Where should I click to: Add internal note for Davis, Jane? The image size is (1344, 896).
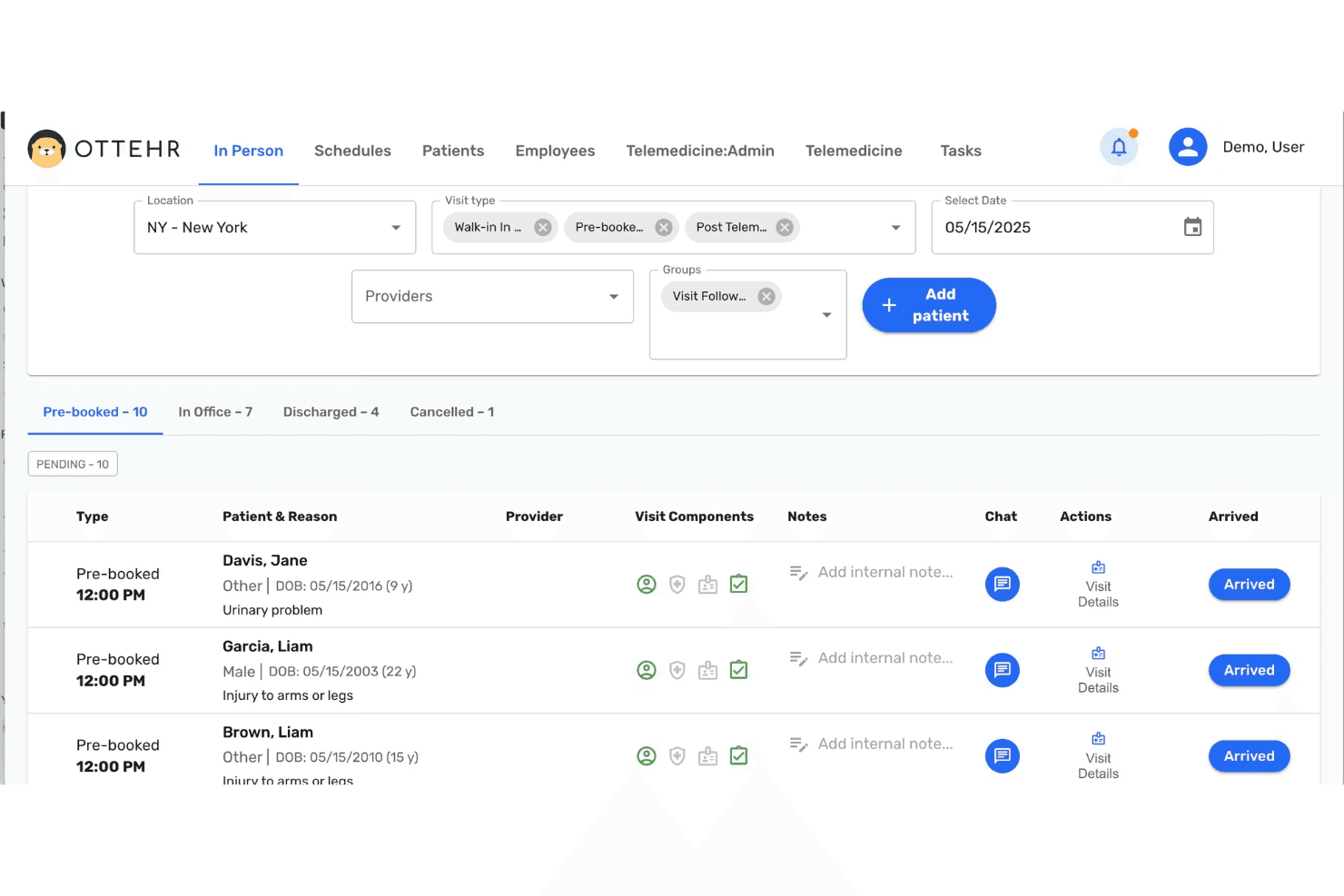point(885,573)
